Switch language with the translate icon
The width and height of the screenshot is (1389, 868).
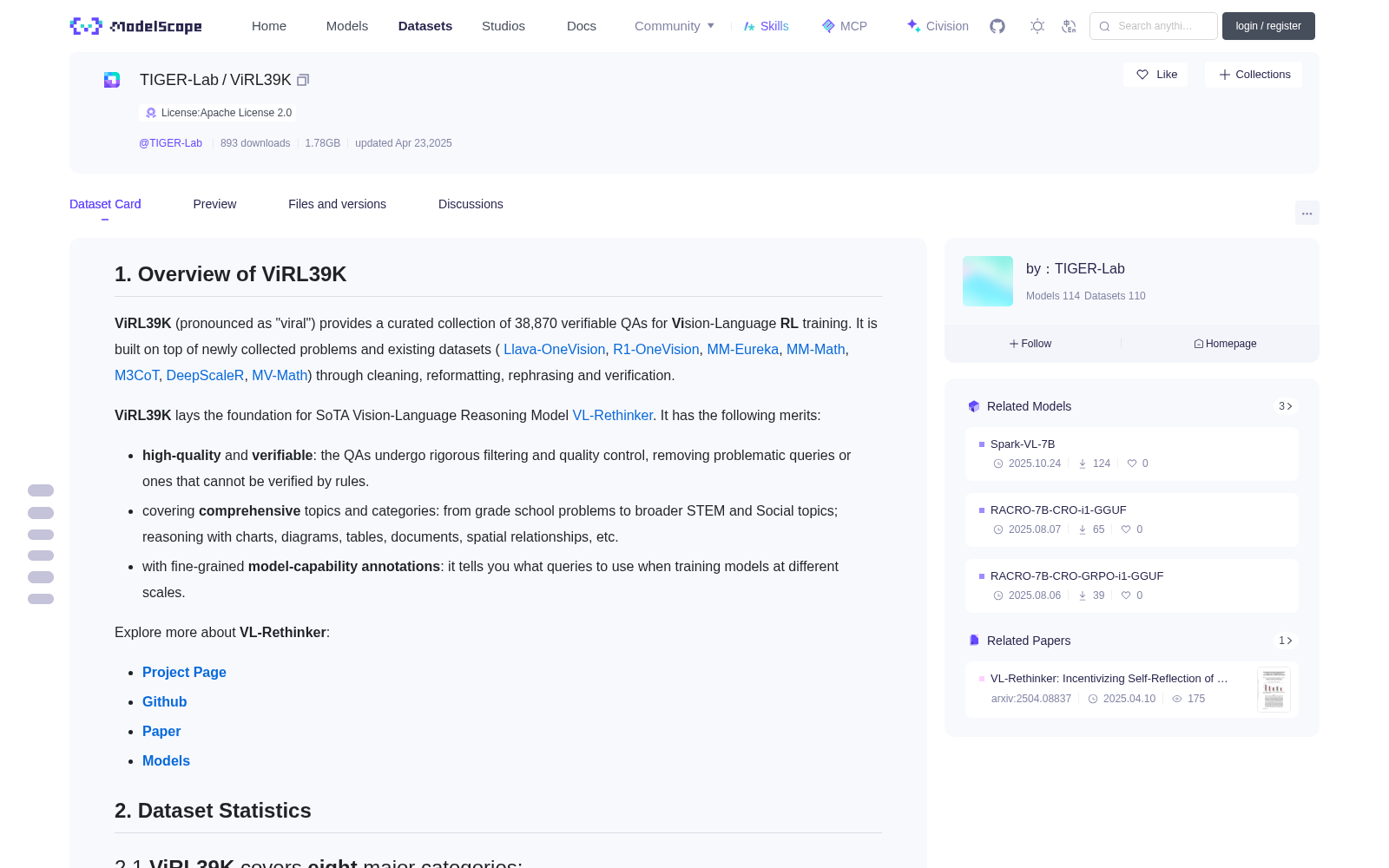coord(1069,26)
